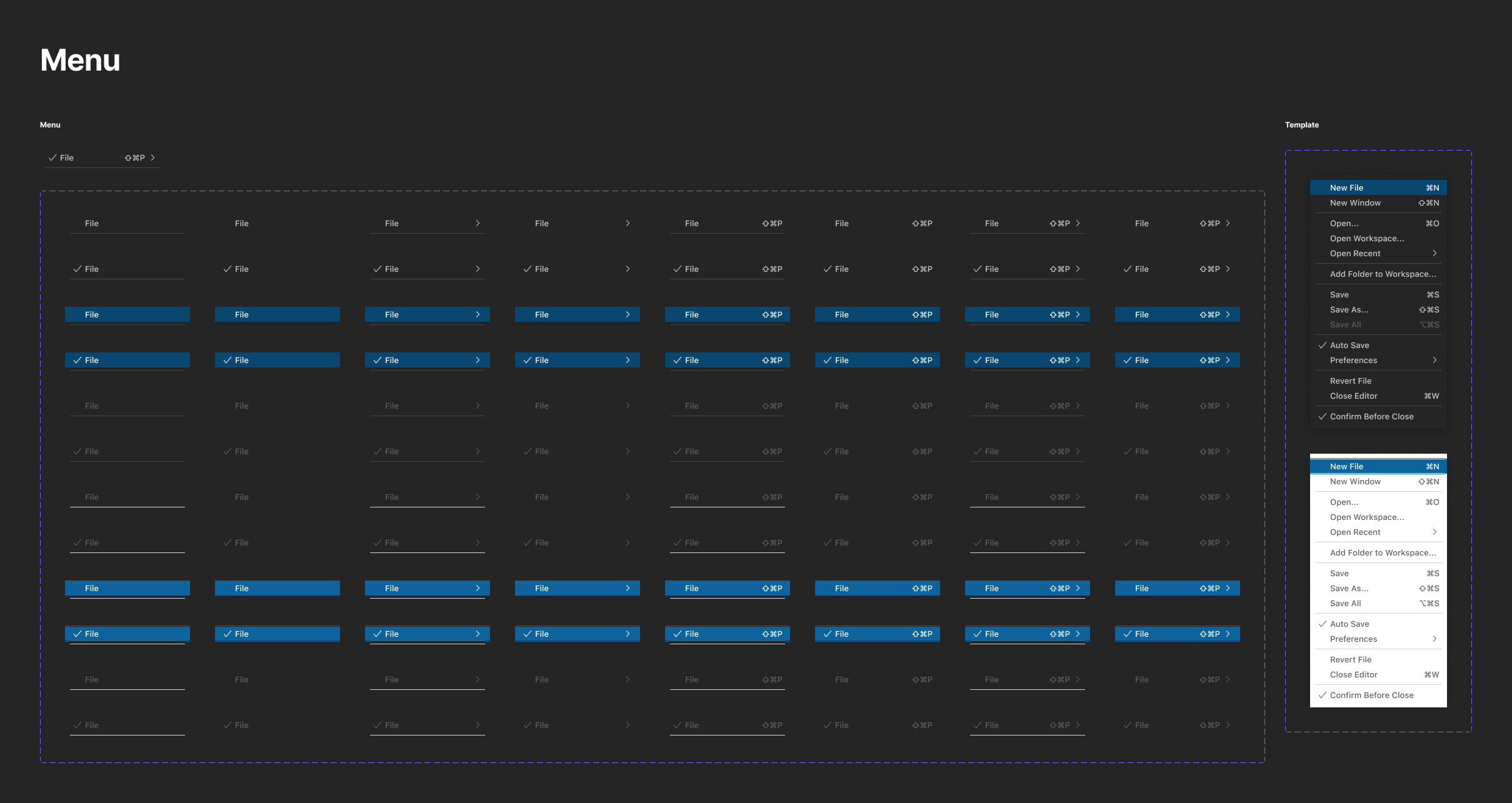Click ⌘N shortcut on highlighted New File, light template
The height and width of the screenshot is (803, 1512).
click(1432, 467)
